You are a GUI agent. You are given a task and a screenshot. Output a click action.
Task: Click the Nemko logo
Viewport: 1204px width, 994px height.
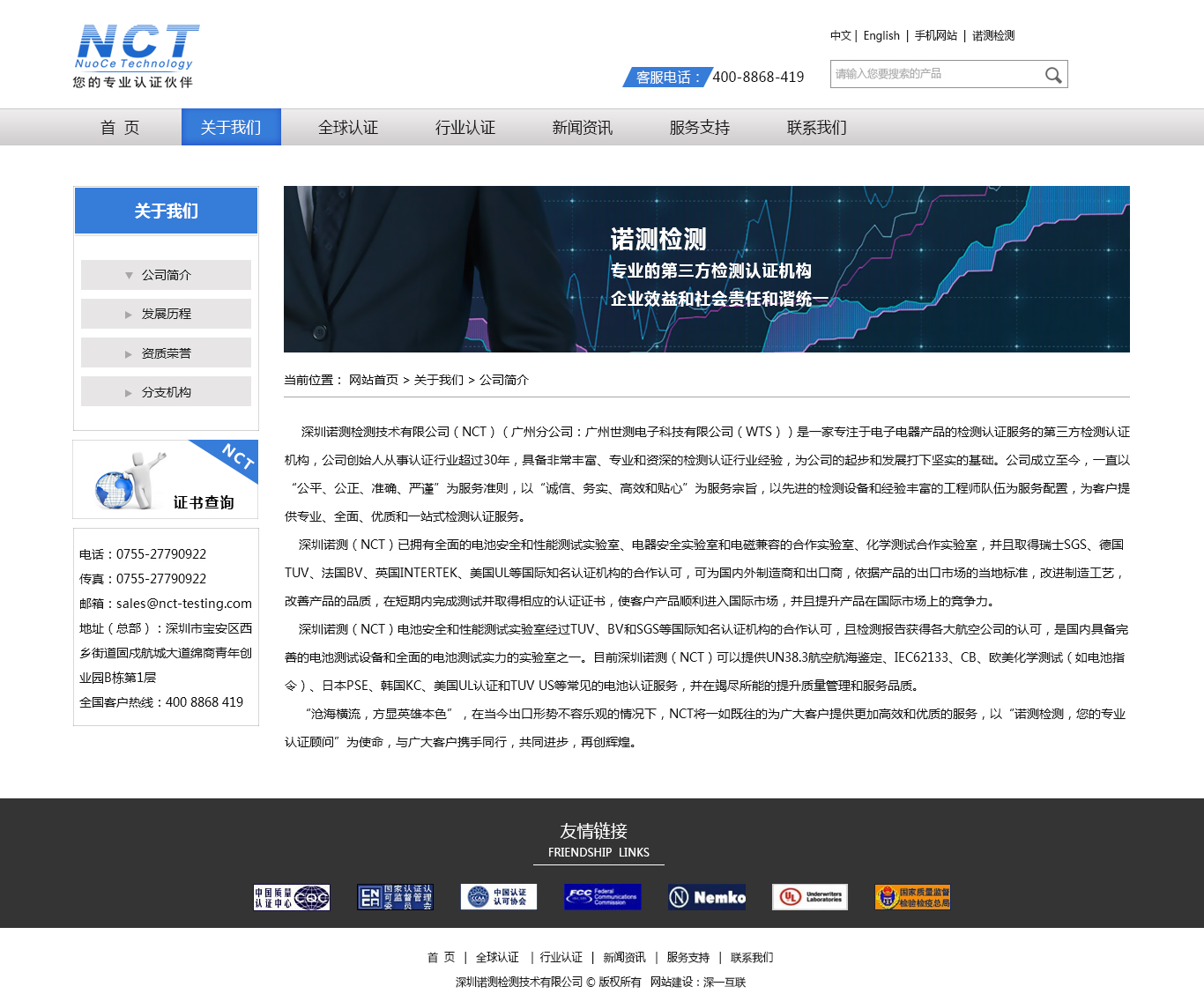click(x=706, y=897)
